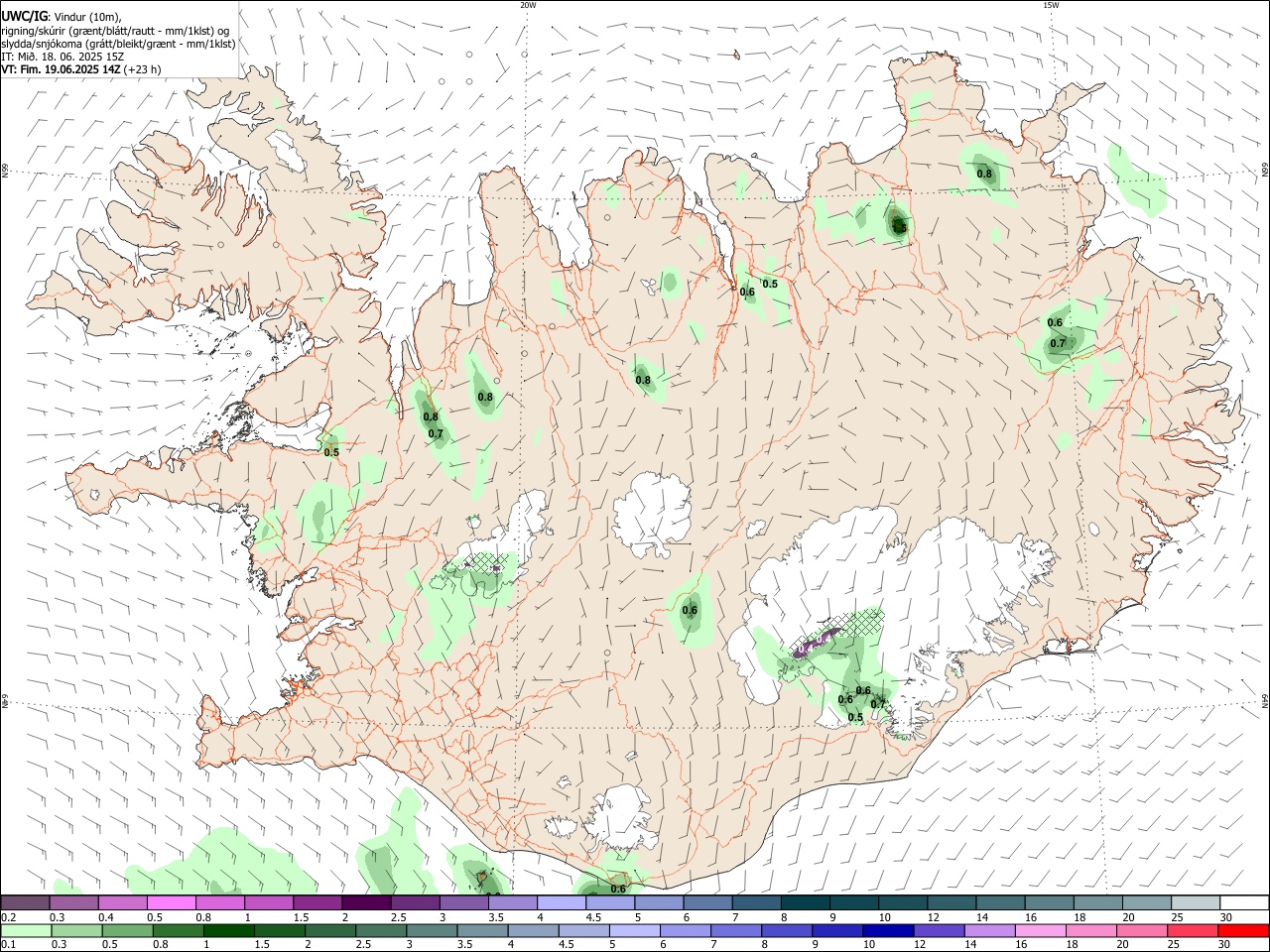Image resolution: width=1270 pixels, height=952 pixels.
Task: Click the 0.7 value below 0.6 in the east
Action: [x=1058, y=343]
